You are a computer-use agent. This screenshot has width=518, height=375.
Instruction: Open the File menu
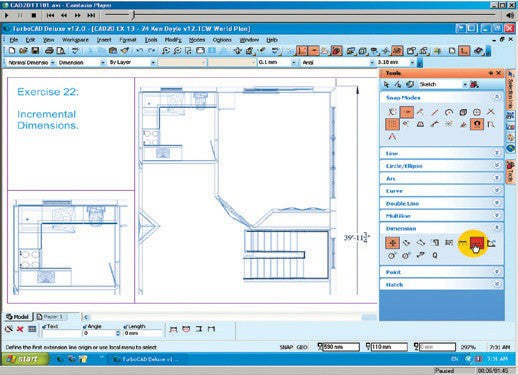coord(14,40)
